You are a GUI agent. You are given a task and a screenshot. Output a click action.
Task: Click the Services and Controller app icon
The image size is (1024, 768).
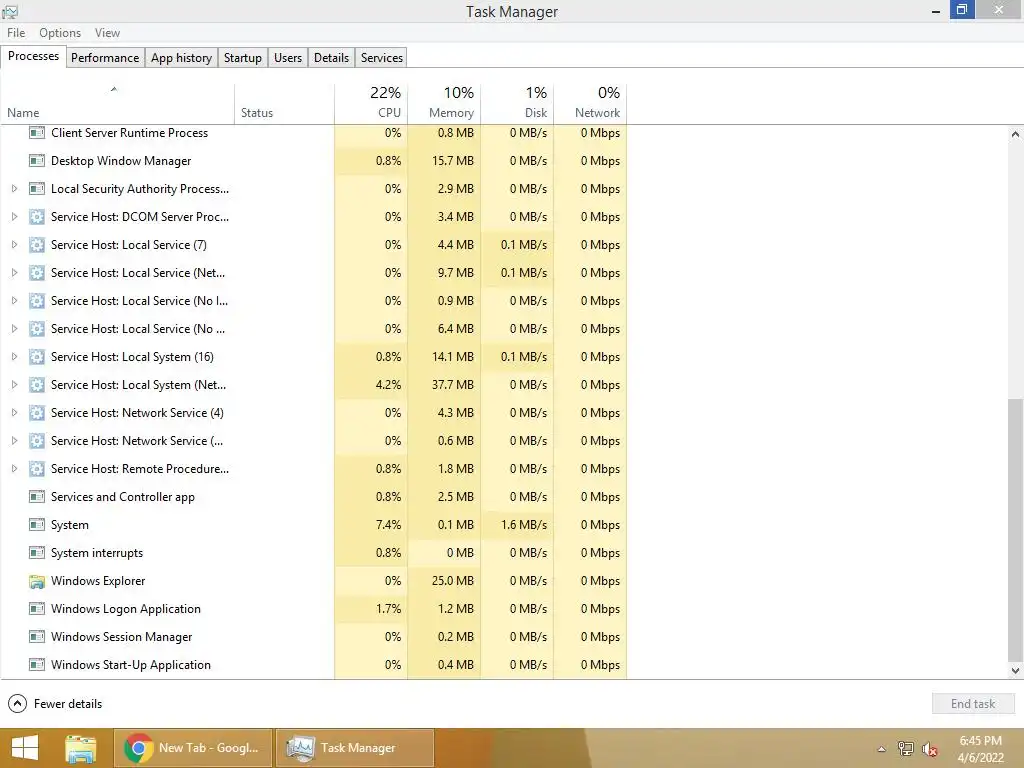37,497
